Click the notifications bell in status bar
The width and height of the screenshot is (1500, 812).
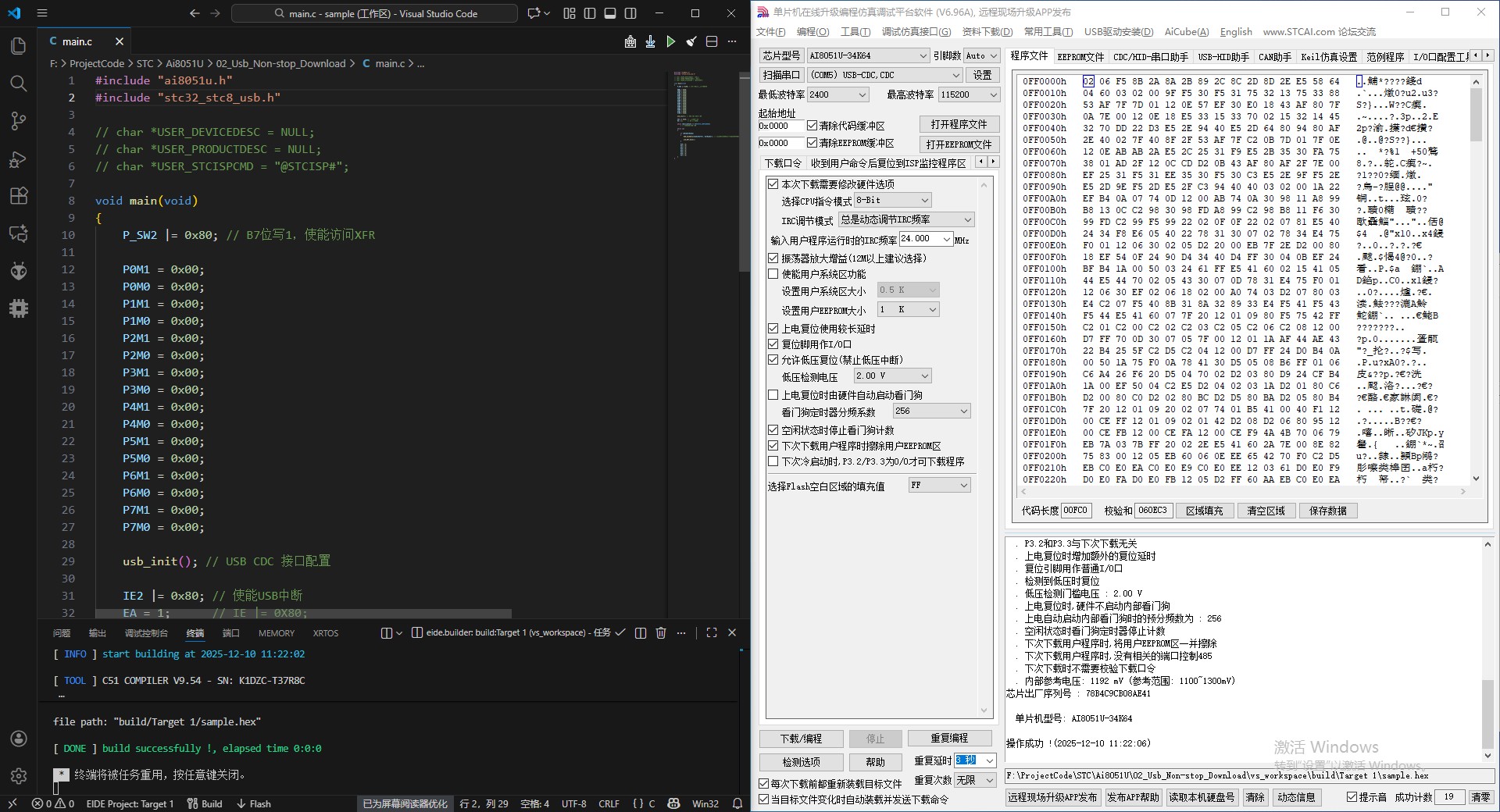coord(737,803)
